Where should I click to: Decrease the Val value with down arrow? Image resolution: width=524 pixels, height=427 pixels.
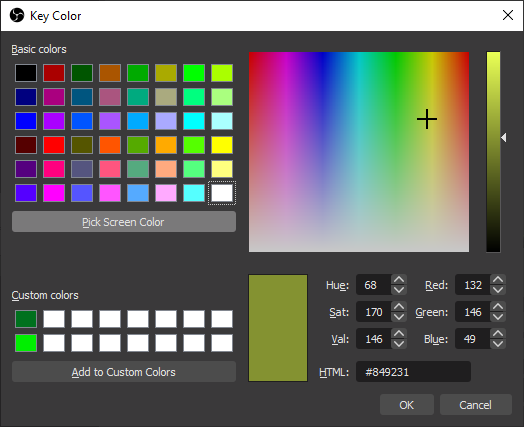(399, 344)
